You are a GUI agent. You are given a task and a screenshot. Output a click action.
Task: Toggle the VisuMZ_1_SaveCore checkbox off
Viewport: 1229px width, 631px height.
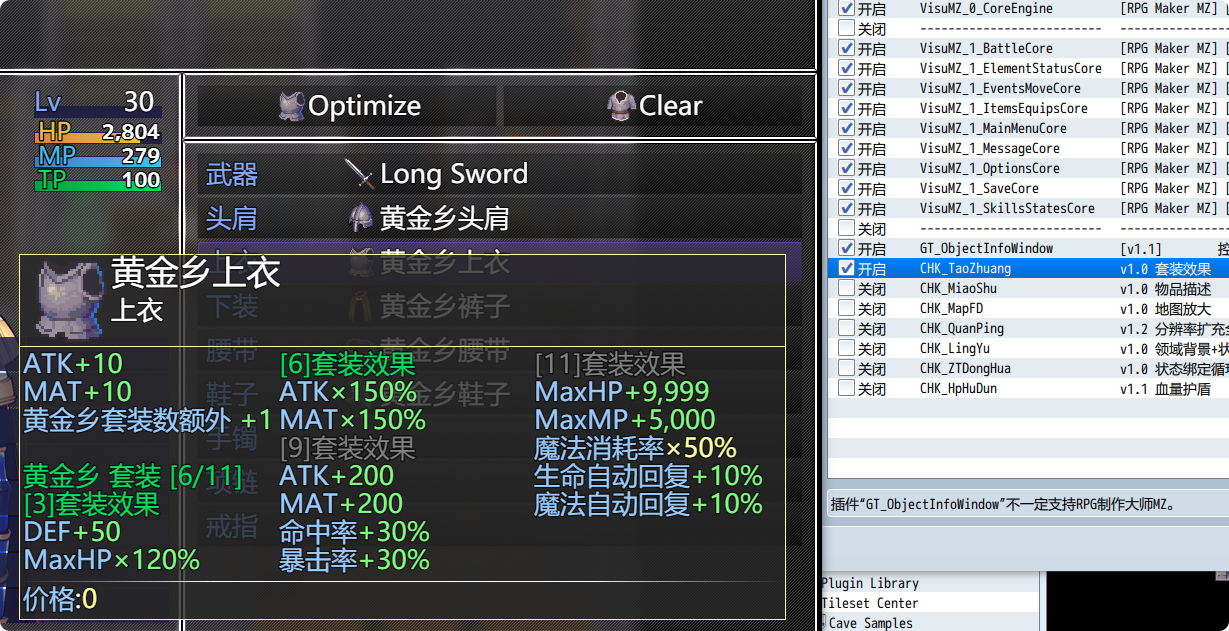847,188
